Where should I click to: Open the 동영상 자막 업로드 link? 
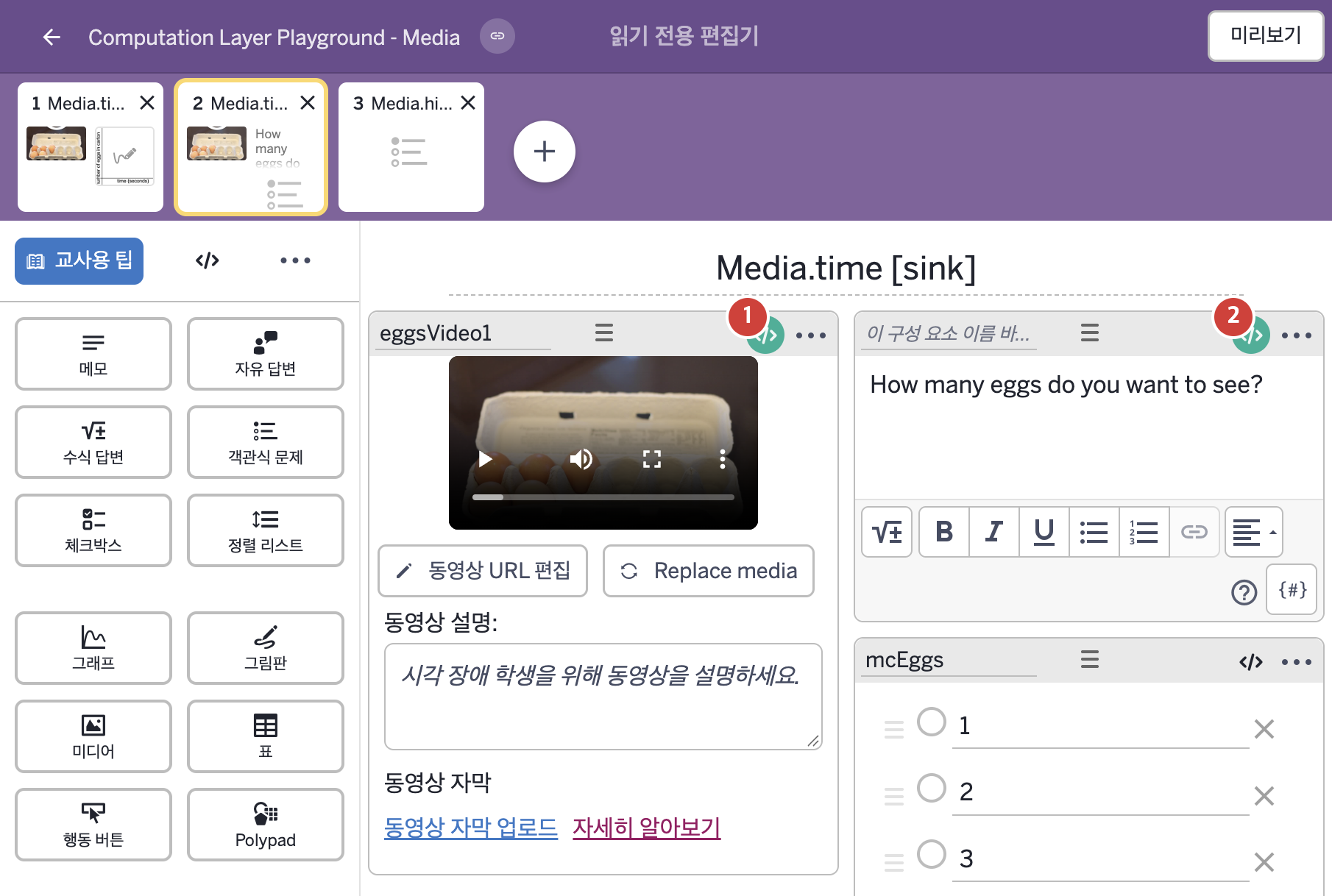(471, 828)
